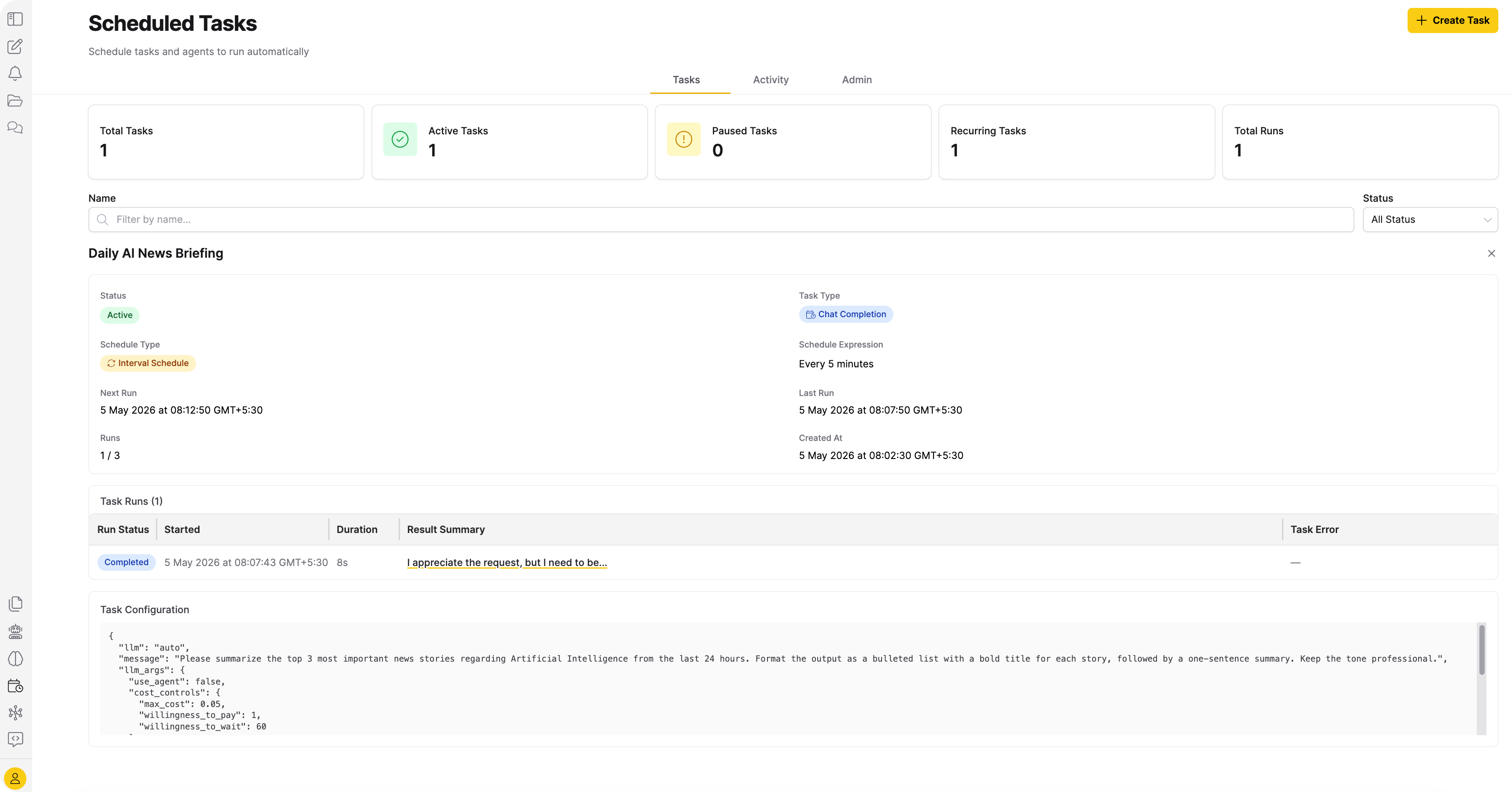1512x792 pixels.
Task: Click started time '08:07:43' in run row
Action: coord(246,563)
